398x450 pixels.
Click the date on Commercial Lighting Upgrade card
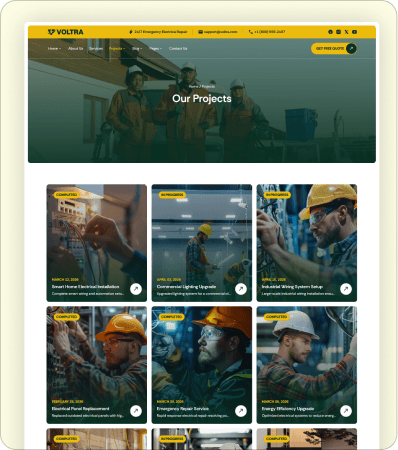coord(169,280)
